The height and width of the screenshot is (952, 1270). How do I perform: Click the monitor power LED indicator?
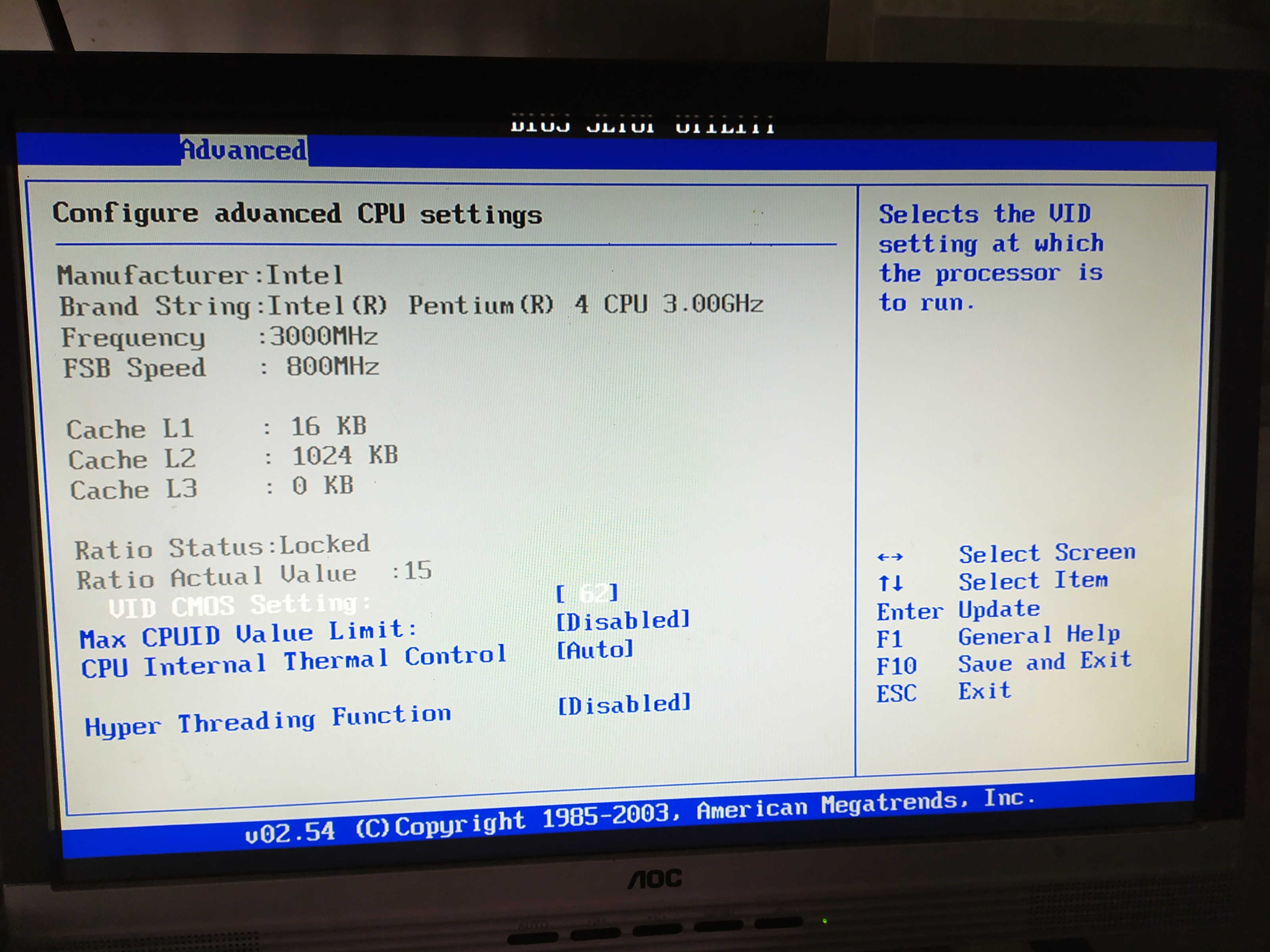[x=825, y=921]
